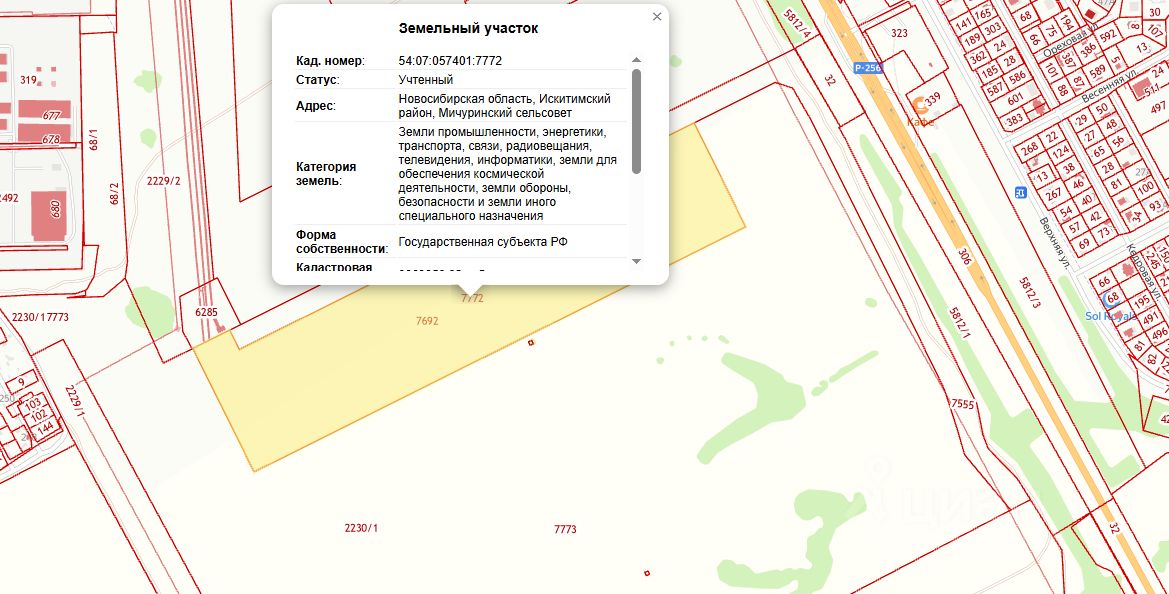Select parcel strip labeled 2229/2
This screenshot has width=1169, height=594.
coord(164,180)
